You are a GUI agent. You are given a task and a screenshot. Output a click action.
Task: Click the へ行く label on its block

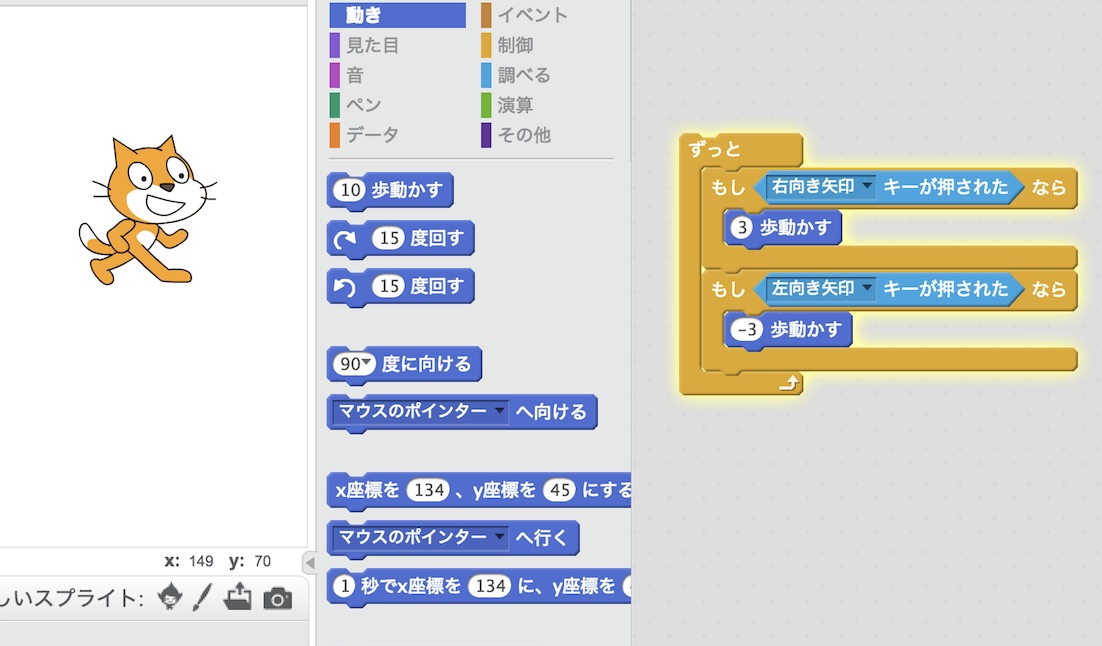[x=541, y=538]
